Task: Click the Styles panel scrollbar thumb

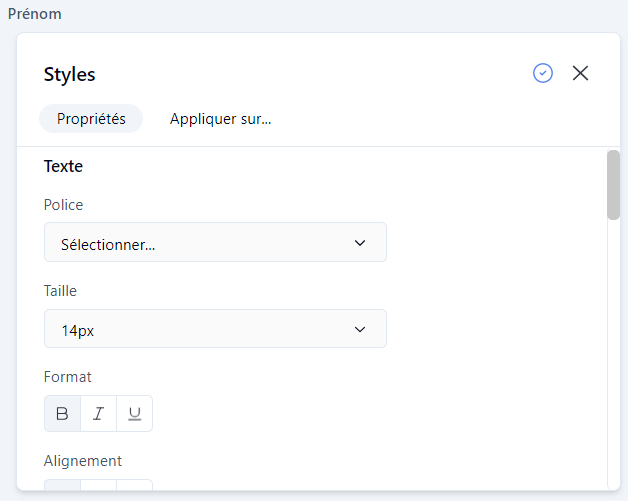Action: point(613,184)
